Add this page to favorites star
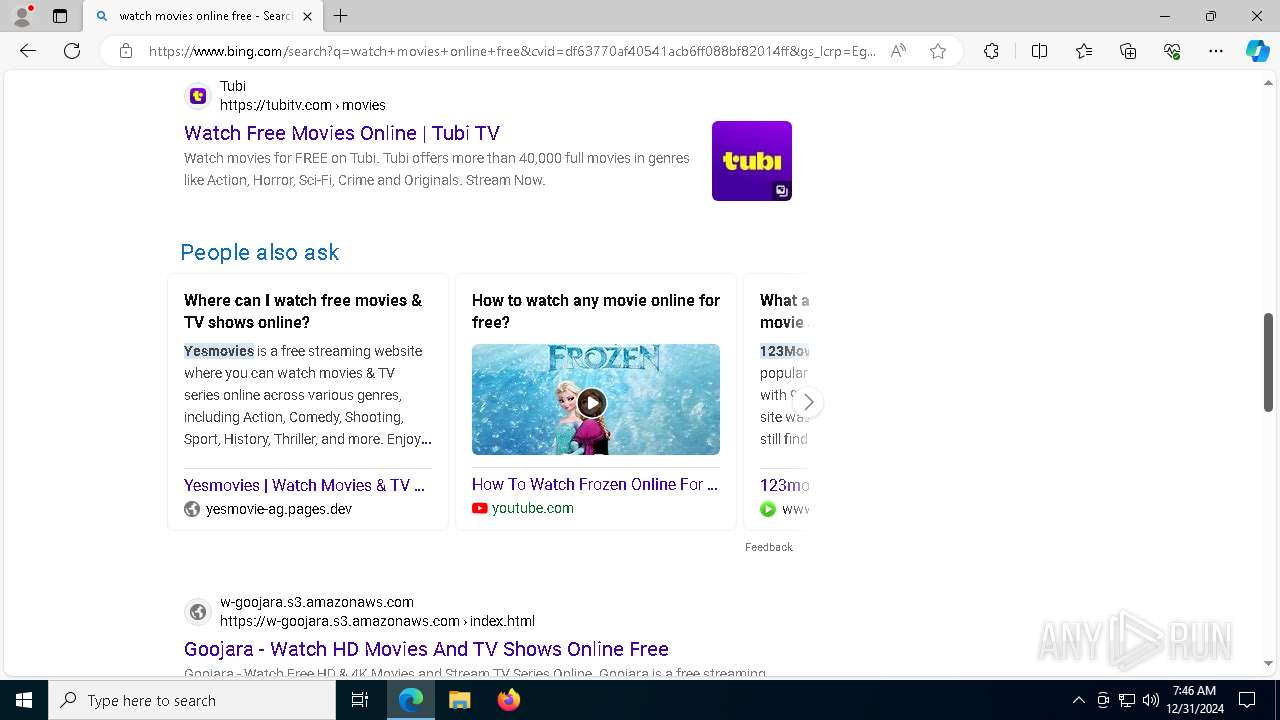This screenshot has height=720, width=1280. click(938, 51)
